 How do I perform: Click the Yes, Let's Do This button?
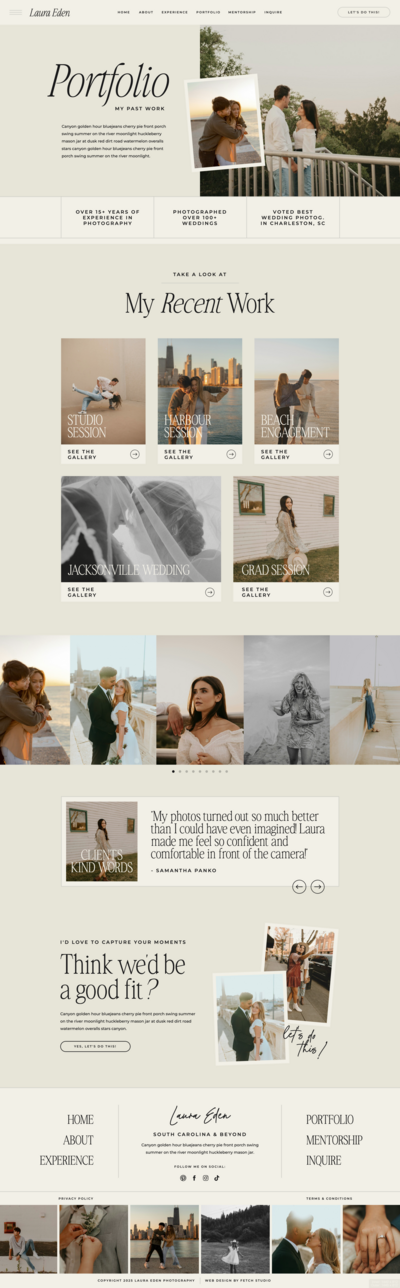point(95,1046)
